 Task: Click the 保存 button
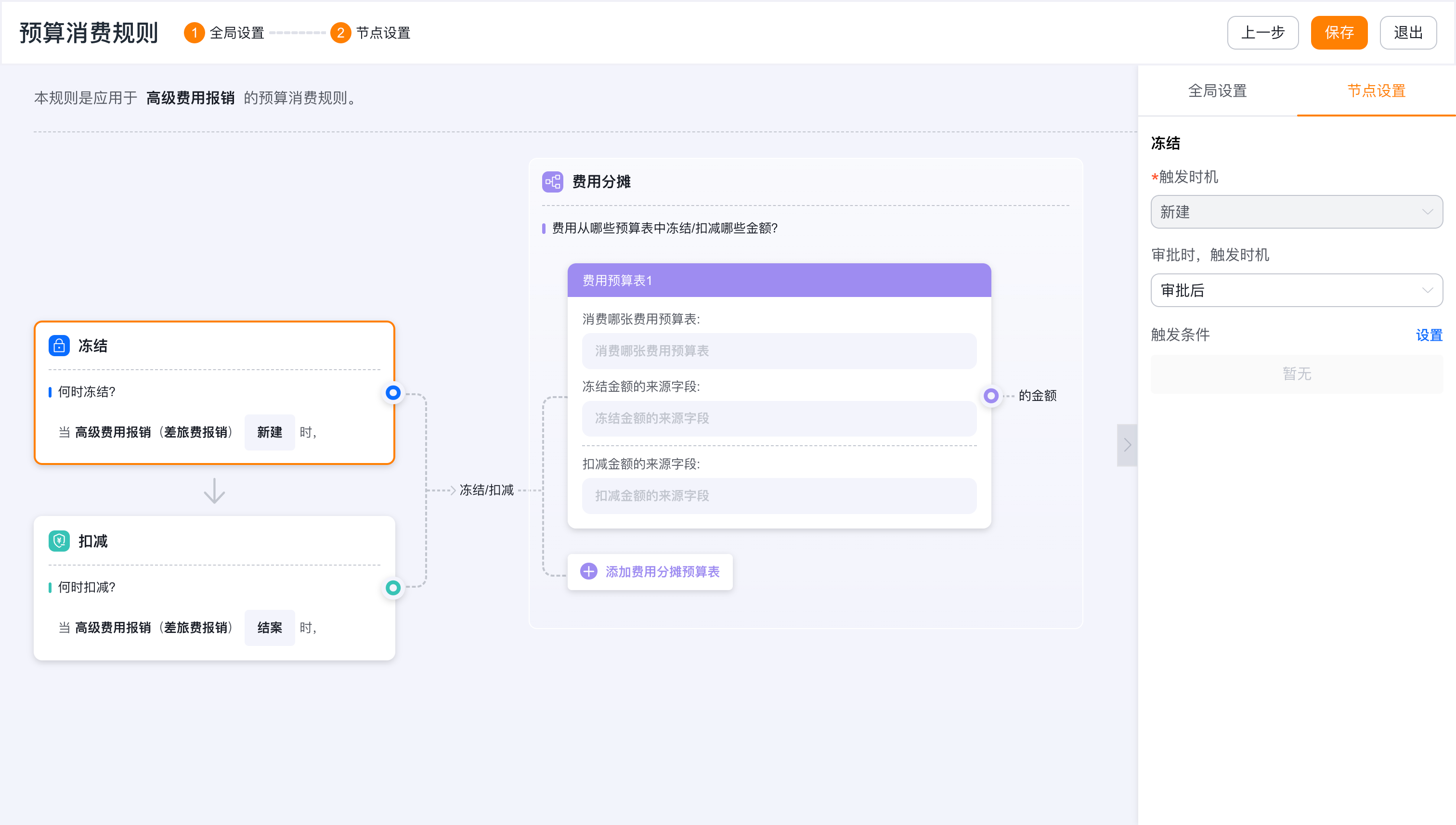[1339, 33]
